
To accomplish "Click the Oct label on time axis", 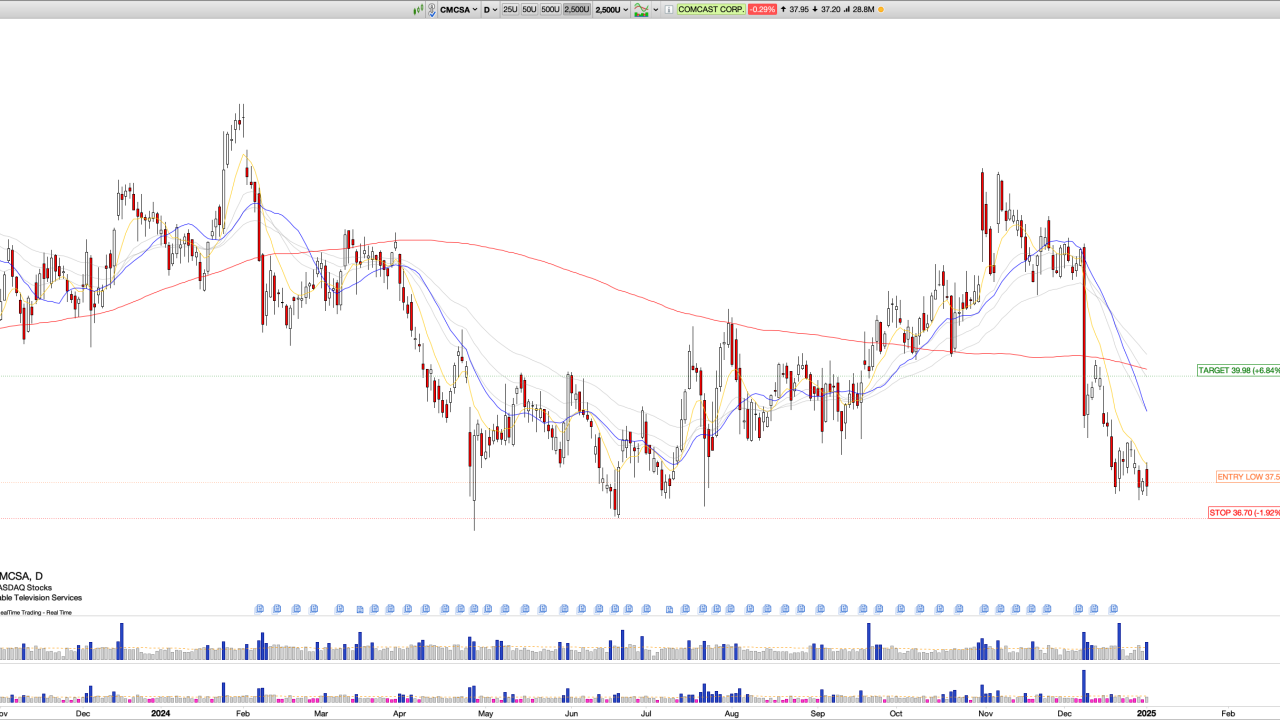I will pos(896,714).
